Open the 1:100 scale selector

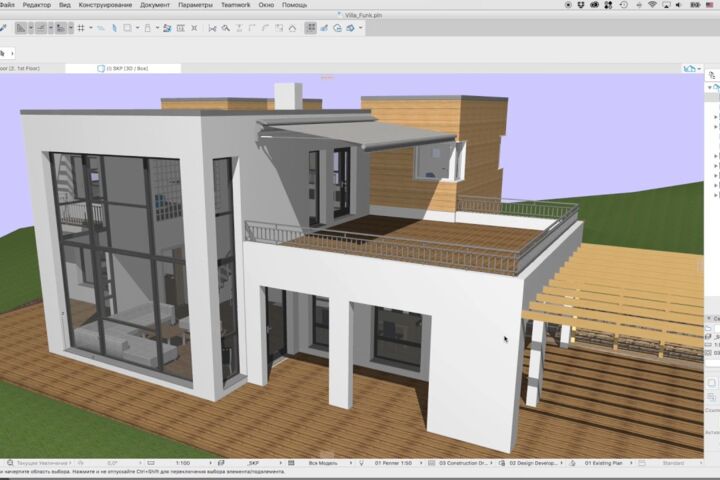pyautogui.click(x=182, y=463)
